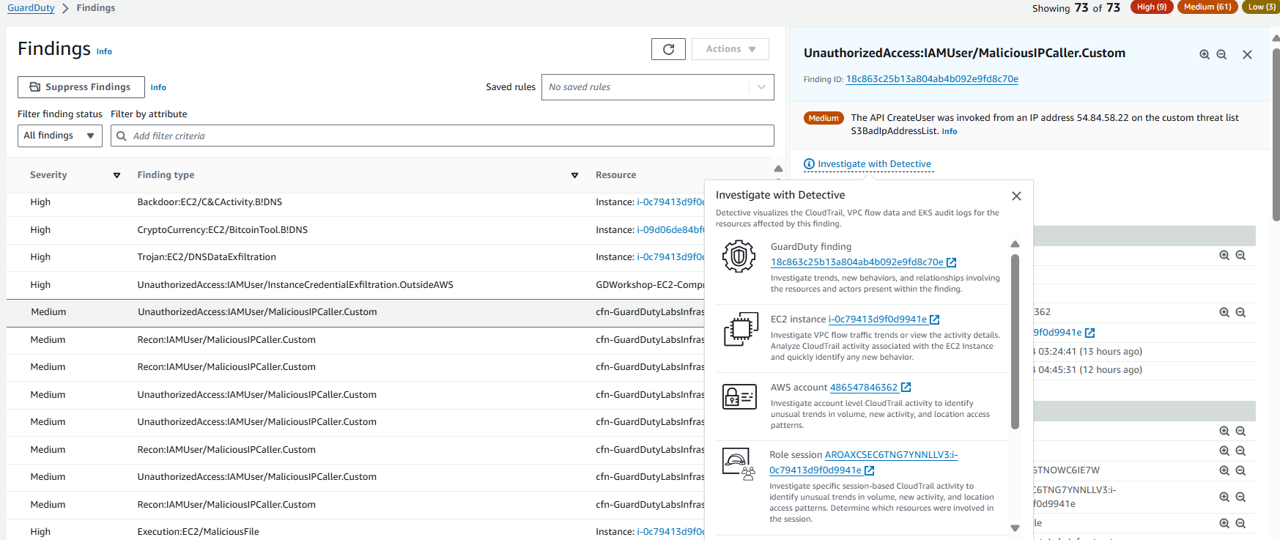Click the AWS account icon in Detective popup
1280x540 pixels.
click(x=740, y=396)
